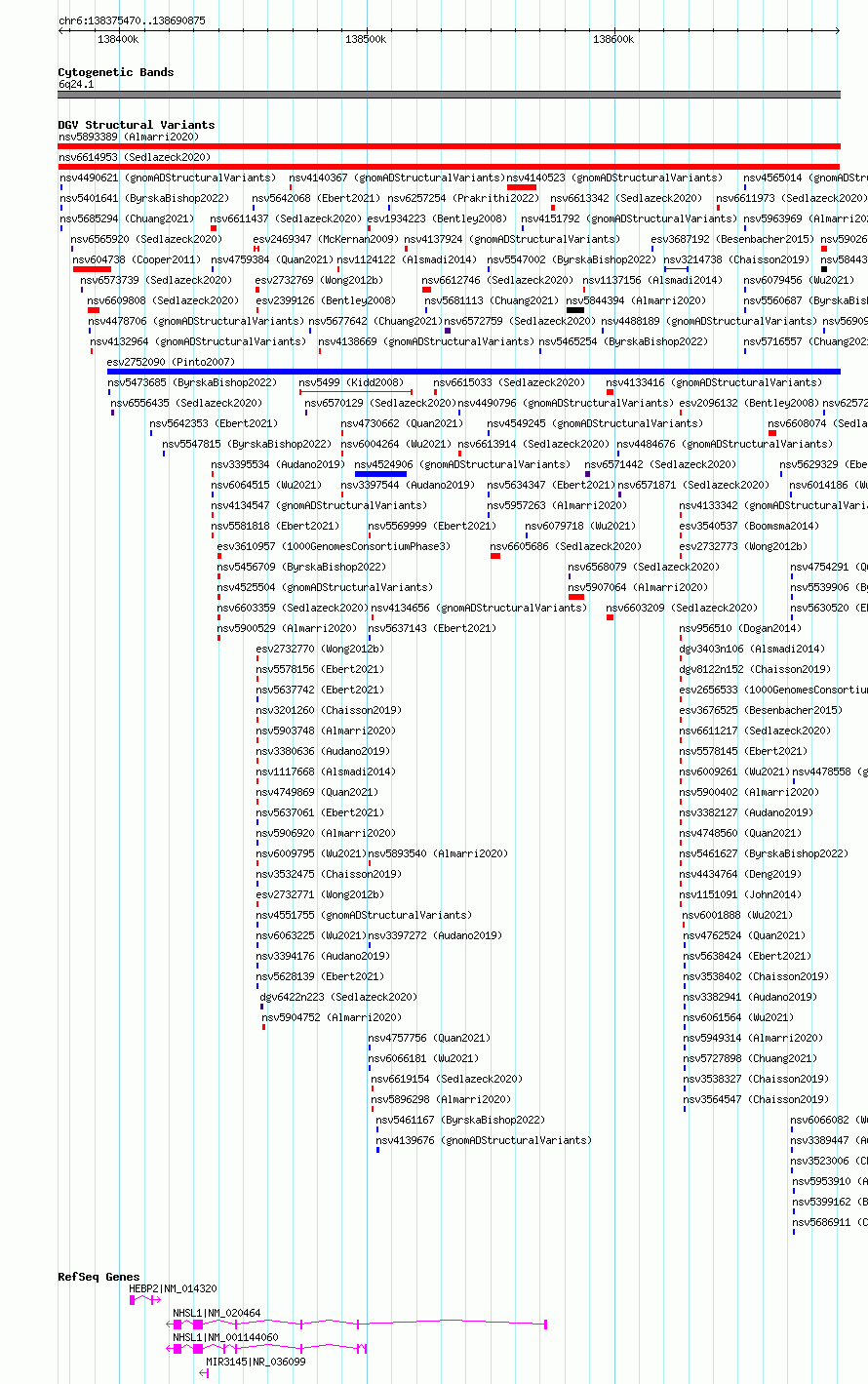Click nsv5893540 (Almarri2020) variant label
The height and width of the screenshot is (1384, 868).
tap(438, 853)
